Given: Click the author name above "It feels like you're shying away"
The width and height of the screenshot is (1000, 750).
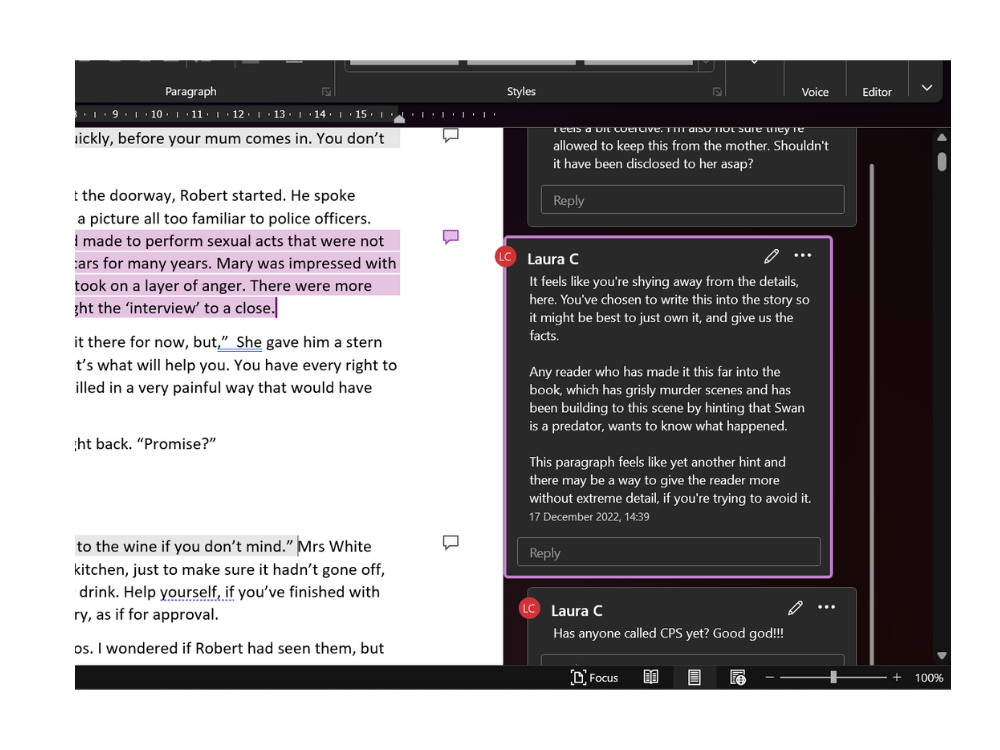Looking at the screenshot, I should point(552,259).
